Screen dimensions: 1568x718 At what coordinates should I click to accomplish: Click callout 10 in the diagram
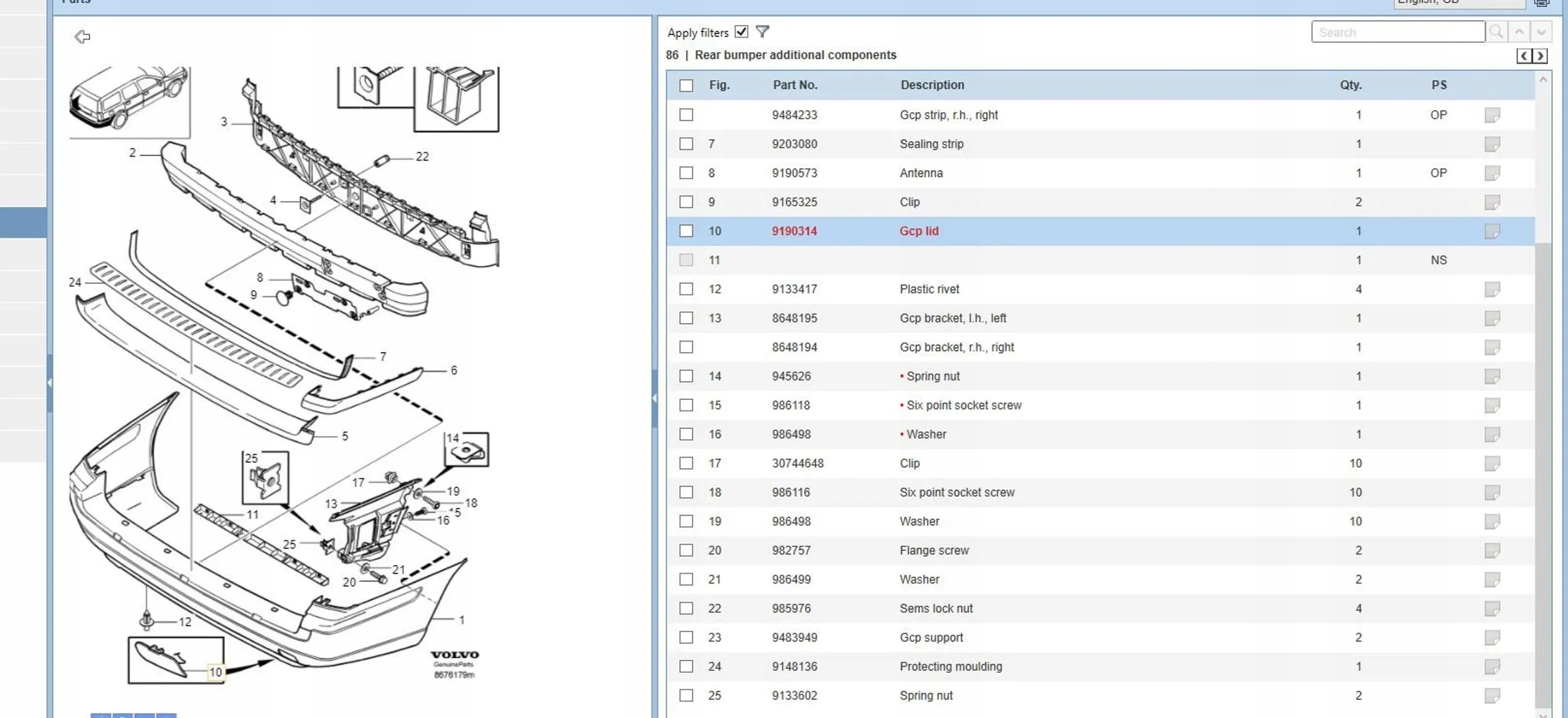(x=215, y=672)
